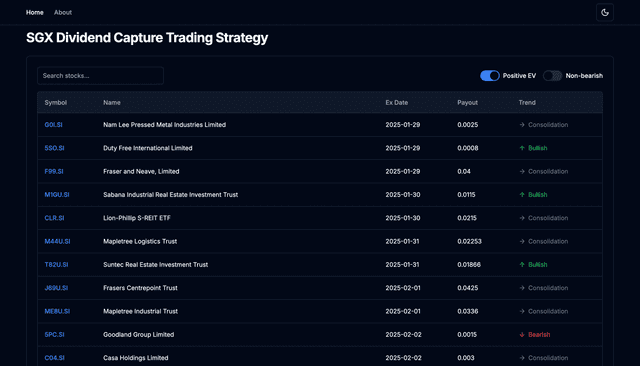Click the Consolidation arrow icon for Frasers Centrepoint Trust
This screenshot has width=640, height=366.
522,288
